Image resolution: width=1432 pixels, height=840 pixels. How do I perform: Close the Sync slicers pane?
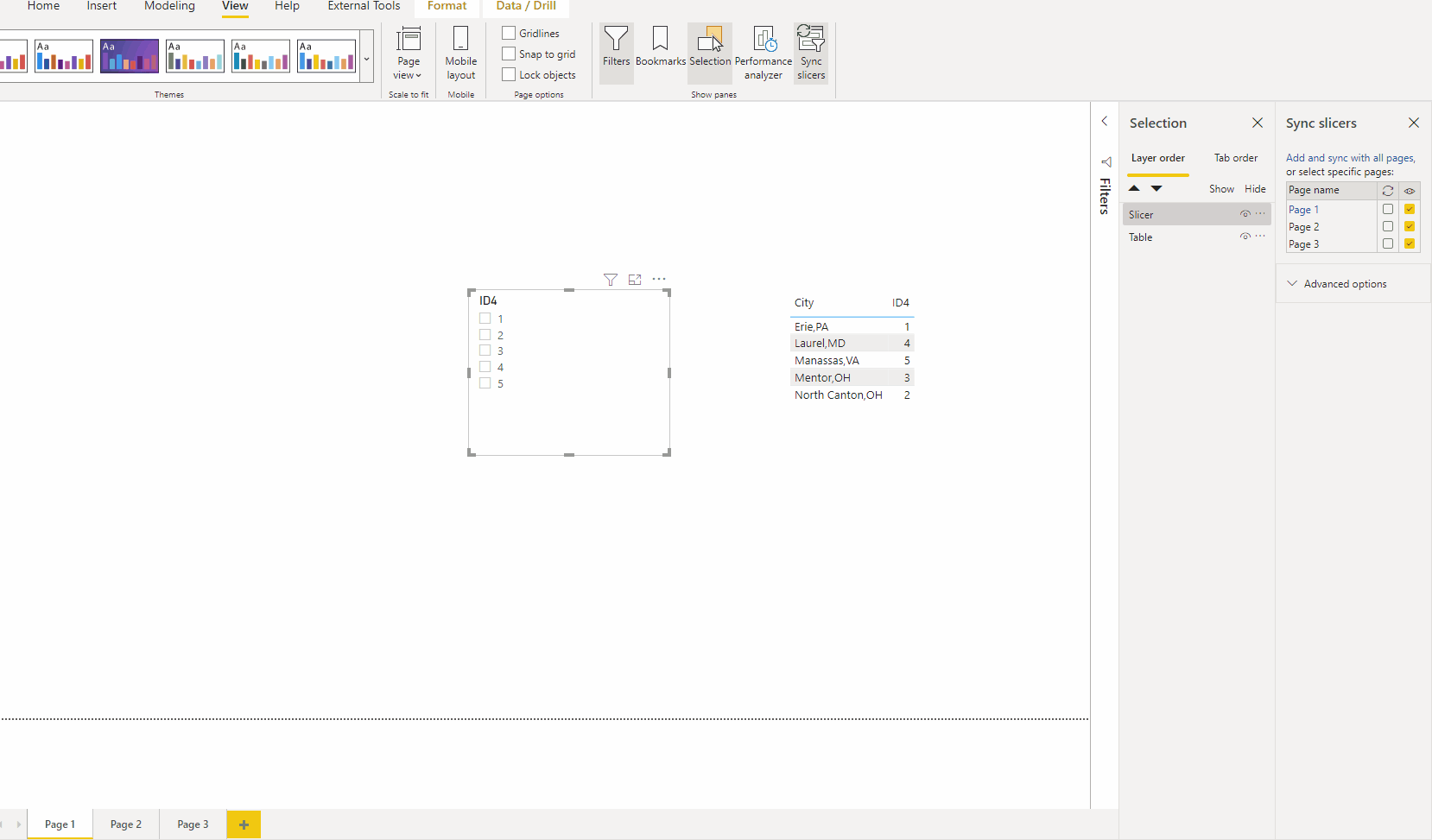(1414, 123)
